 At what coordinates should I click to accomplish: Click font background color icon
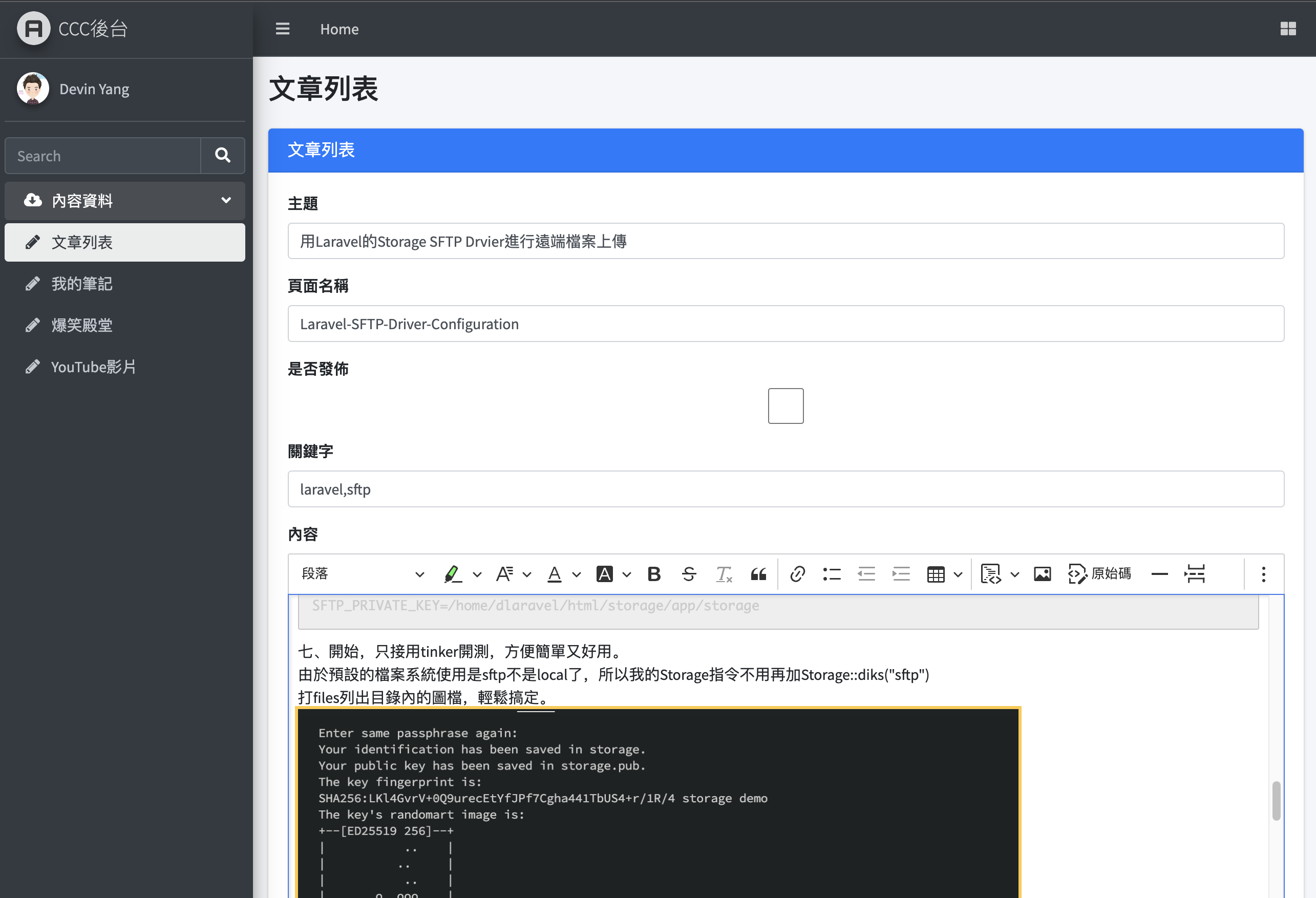pos(604,574)
